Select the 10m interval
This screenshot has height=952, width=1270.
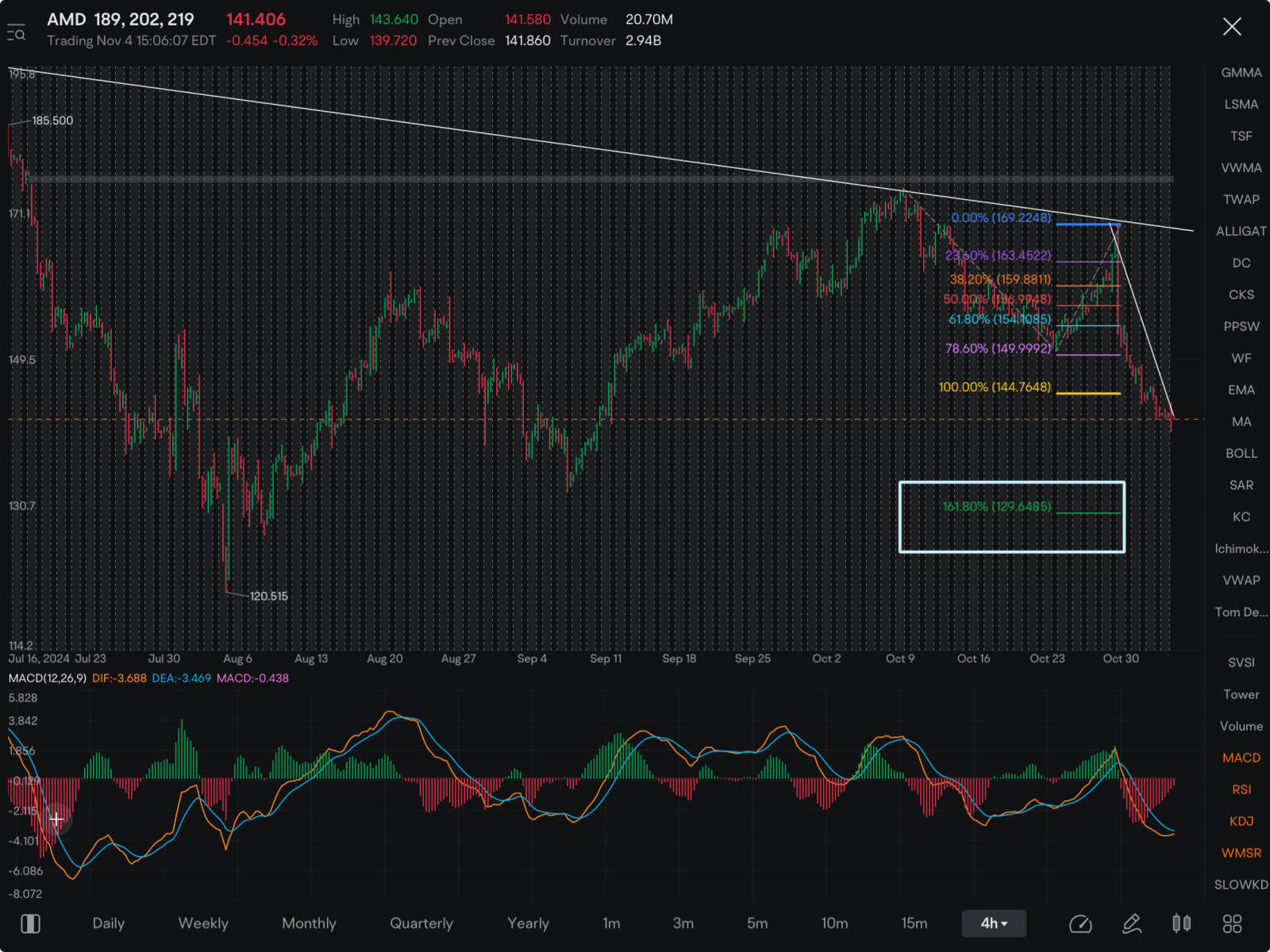point(835,923)
